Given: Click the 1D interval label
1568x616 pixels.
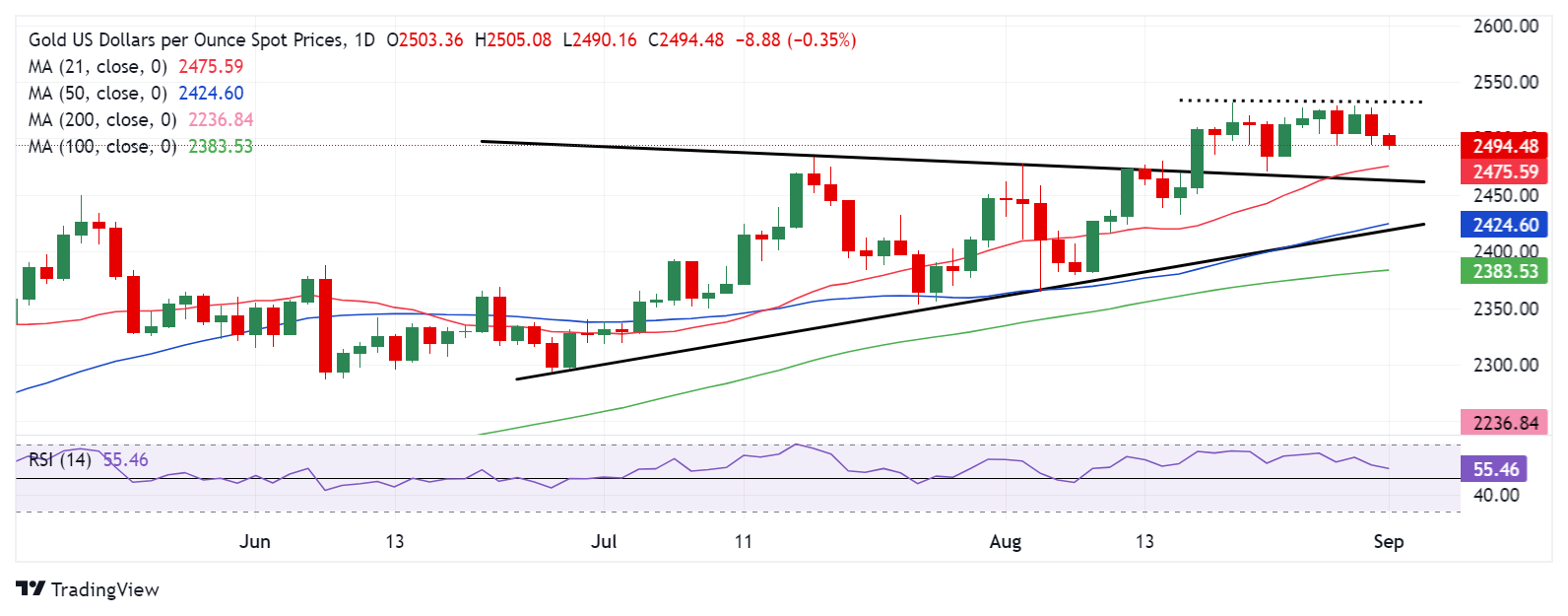Looking at the screenshot, I should point(364,40).
